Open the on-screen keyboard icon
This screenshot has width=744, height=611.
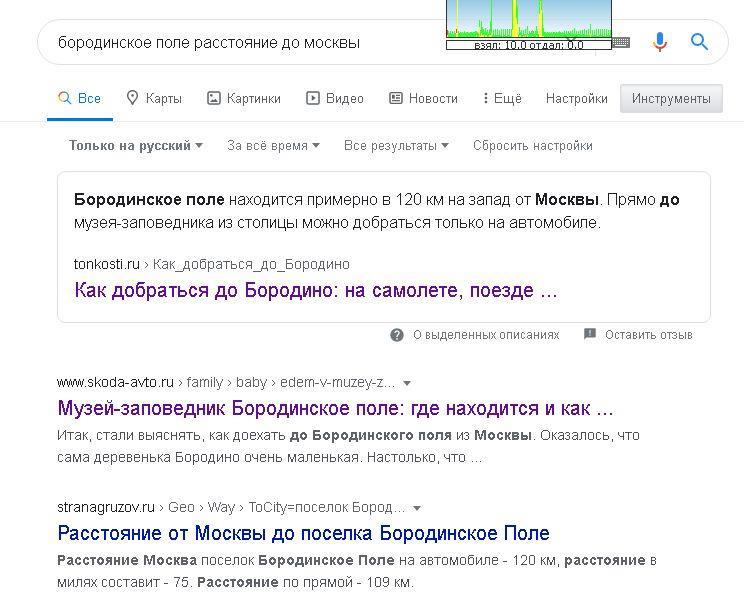[x=621, y=43]
